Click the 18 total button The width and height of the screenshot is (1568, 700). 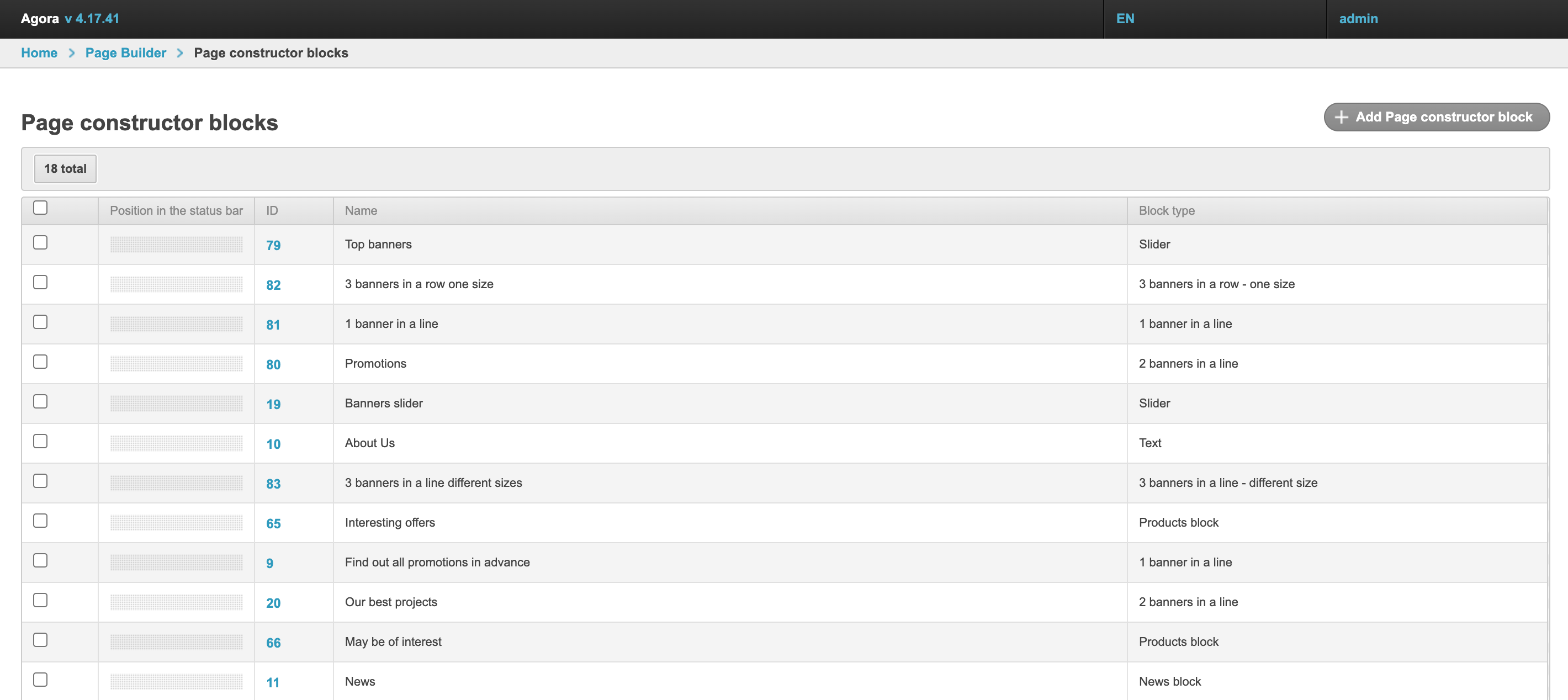tap(65, 168)
